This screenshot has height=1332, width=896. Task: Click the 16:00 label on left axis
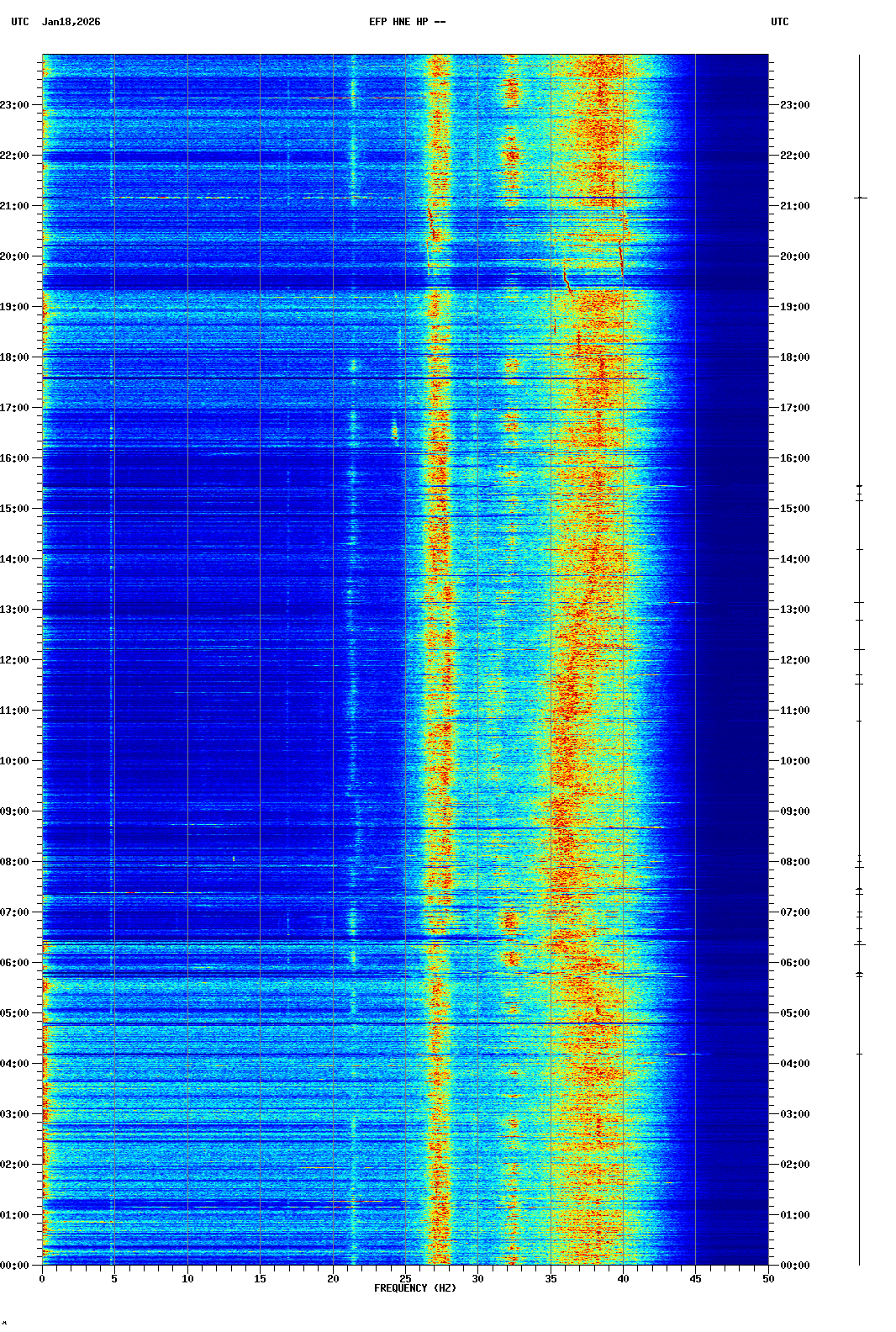coord(15,458)
